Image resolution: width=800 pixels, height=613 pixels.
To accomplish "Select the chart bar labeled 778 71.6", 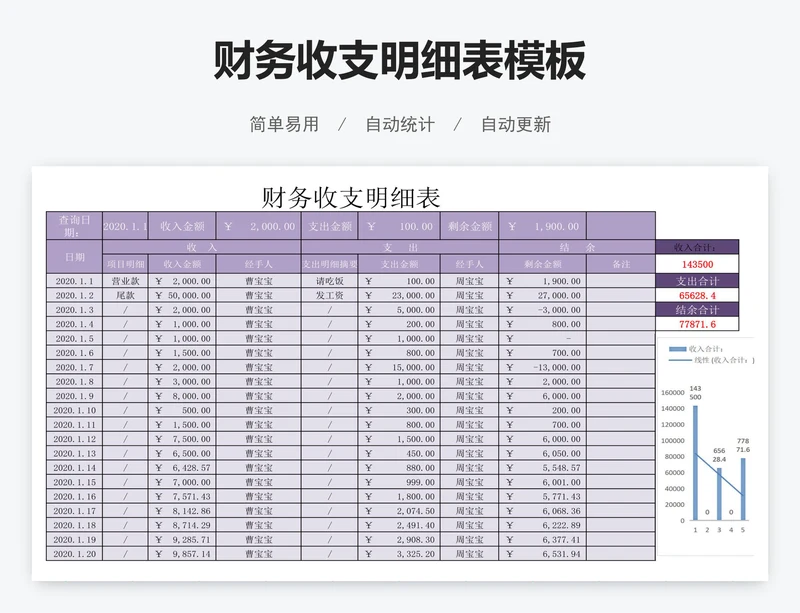I will coord(743,489).
